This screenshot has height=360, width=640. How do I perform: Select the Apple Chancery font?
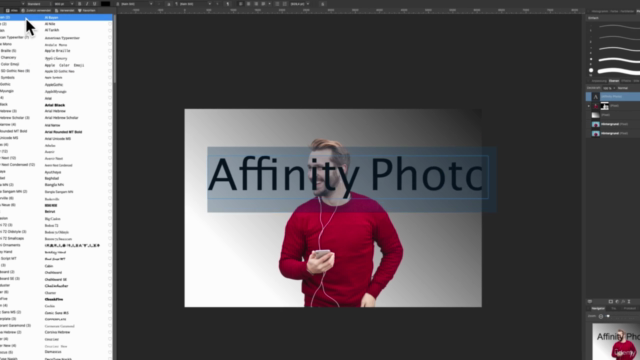point(56,58)
